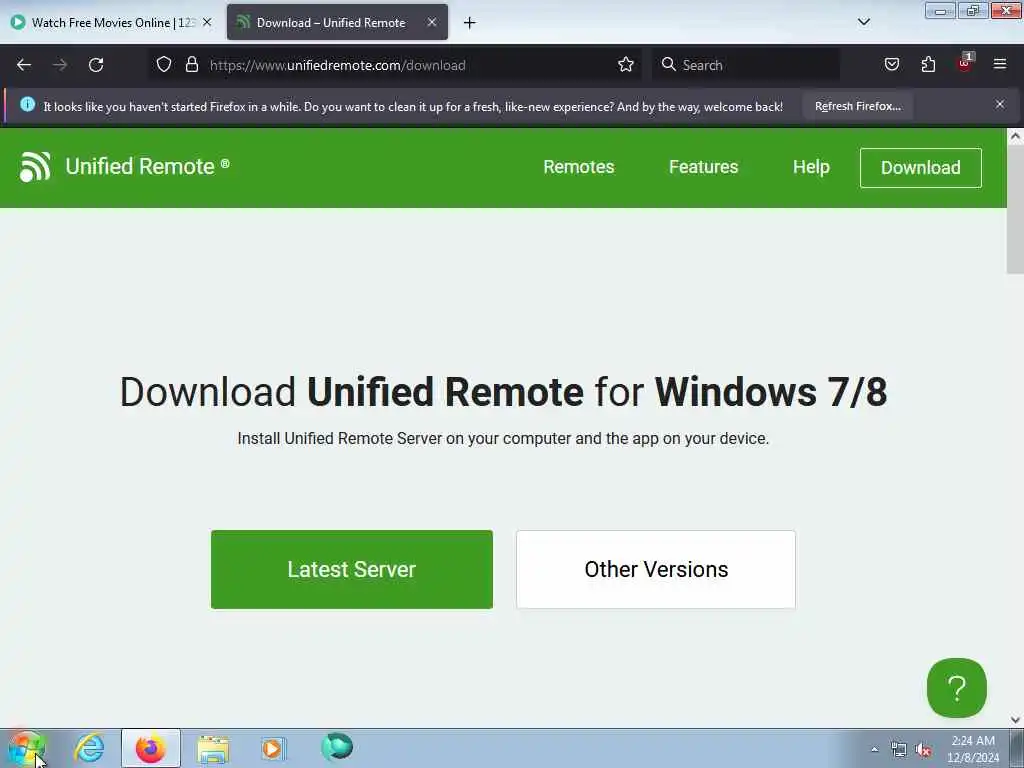Click the Unified Remote logo
This screenshot has height=768, width=1024.
tap(35, 167)
